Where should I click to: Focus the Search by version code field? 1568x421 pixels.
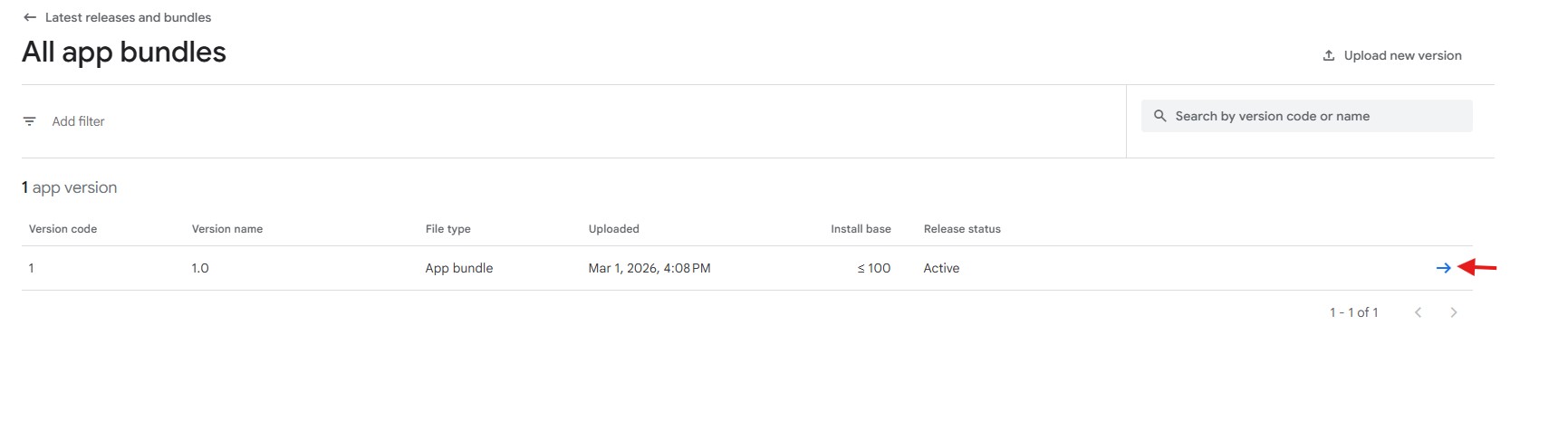click(x=1313, y=116)
